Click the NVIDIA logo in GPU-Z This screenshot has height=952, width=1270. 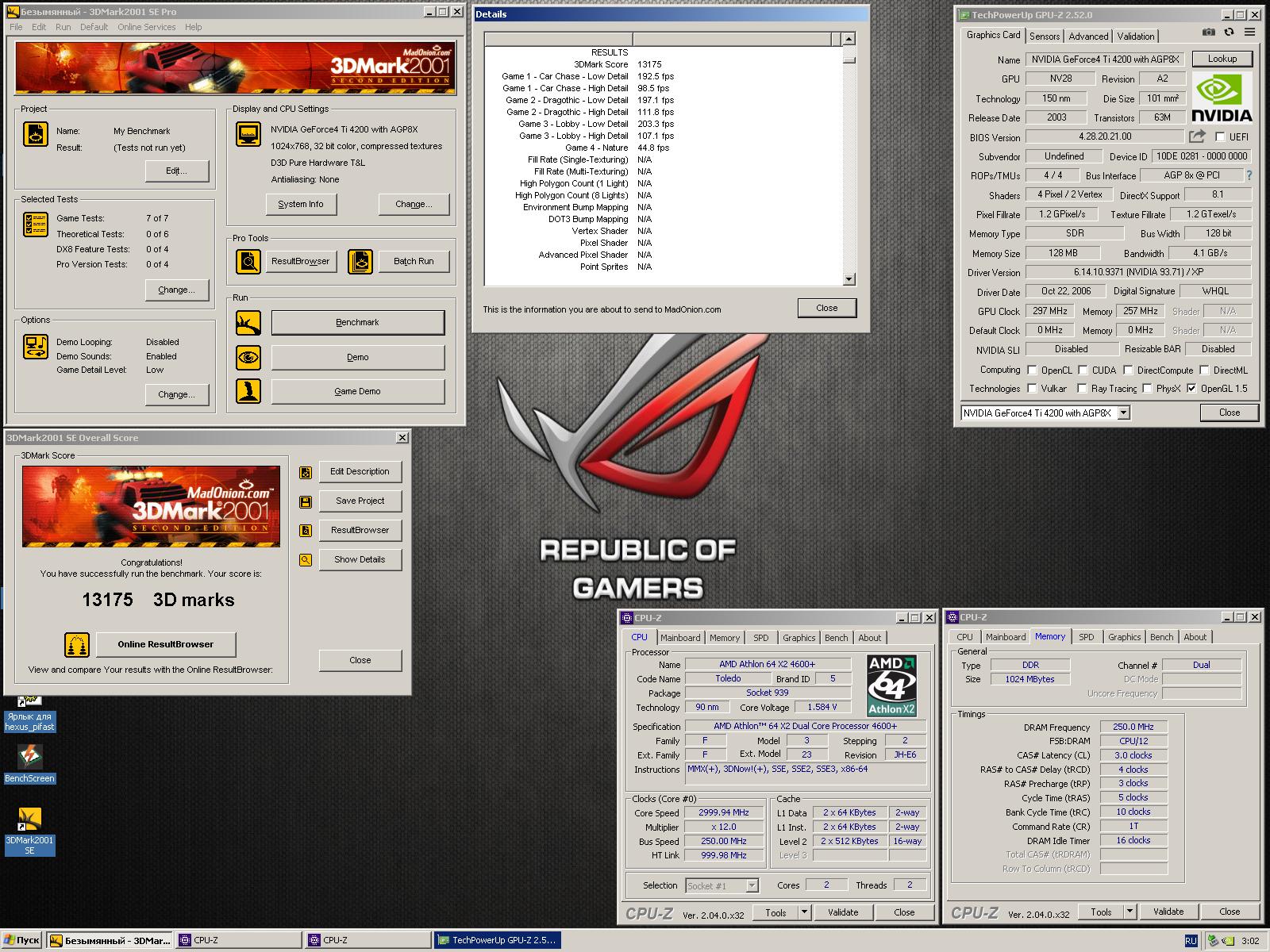[x=1222, y=97]
